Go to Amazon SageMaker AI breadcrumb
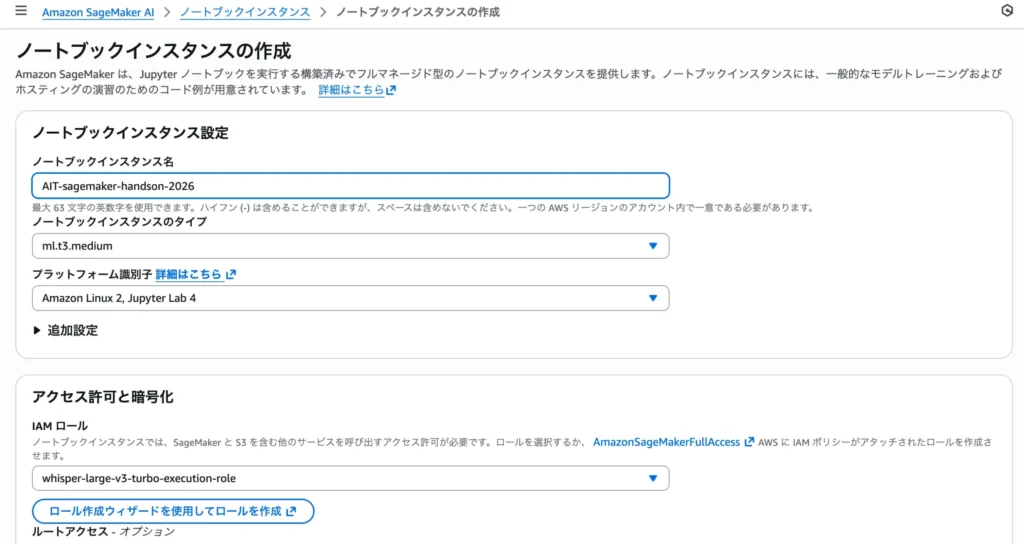Image resolution: width=1024 pixels, height=544 pixels. coord(98,12)
